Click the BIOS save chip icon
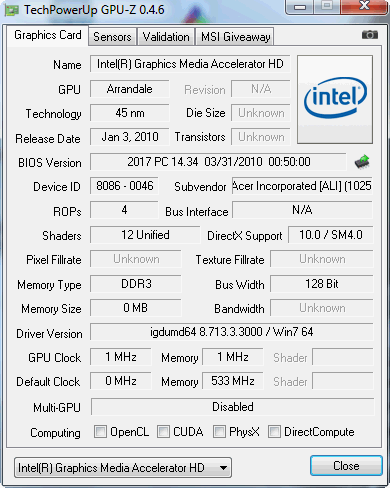This screenshot has width=390, height=488. pyautogui.click(x=362, y=162)
